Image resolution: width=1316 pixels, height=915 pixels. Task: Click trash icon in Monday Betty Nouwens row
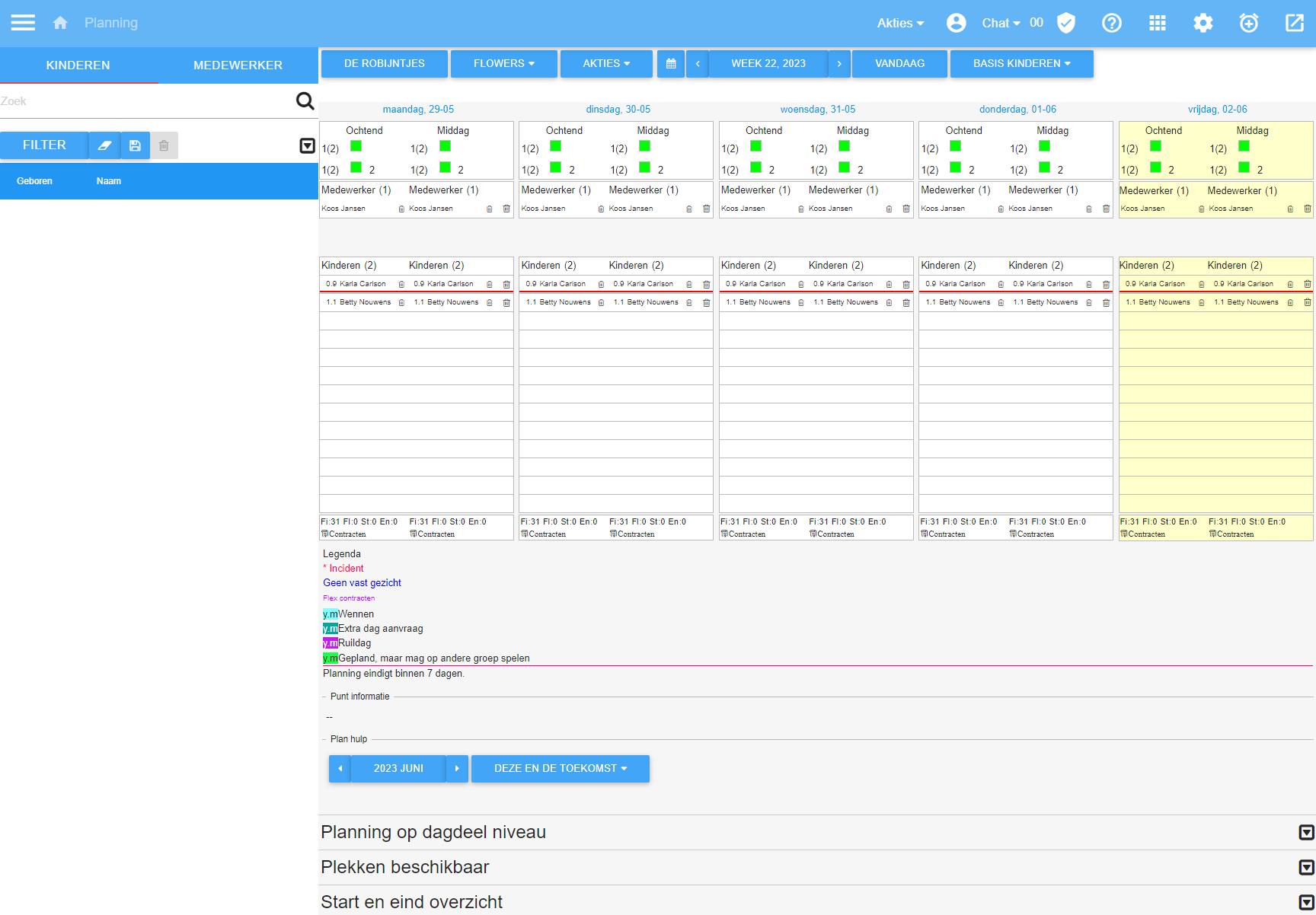(506, 302)
